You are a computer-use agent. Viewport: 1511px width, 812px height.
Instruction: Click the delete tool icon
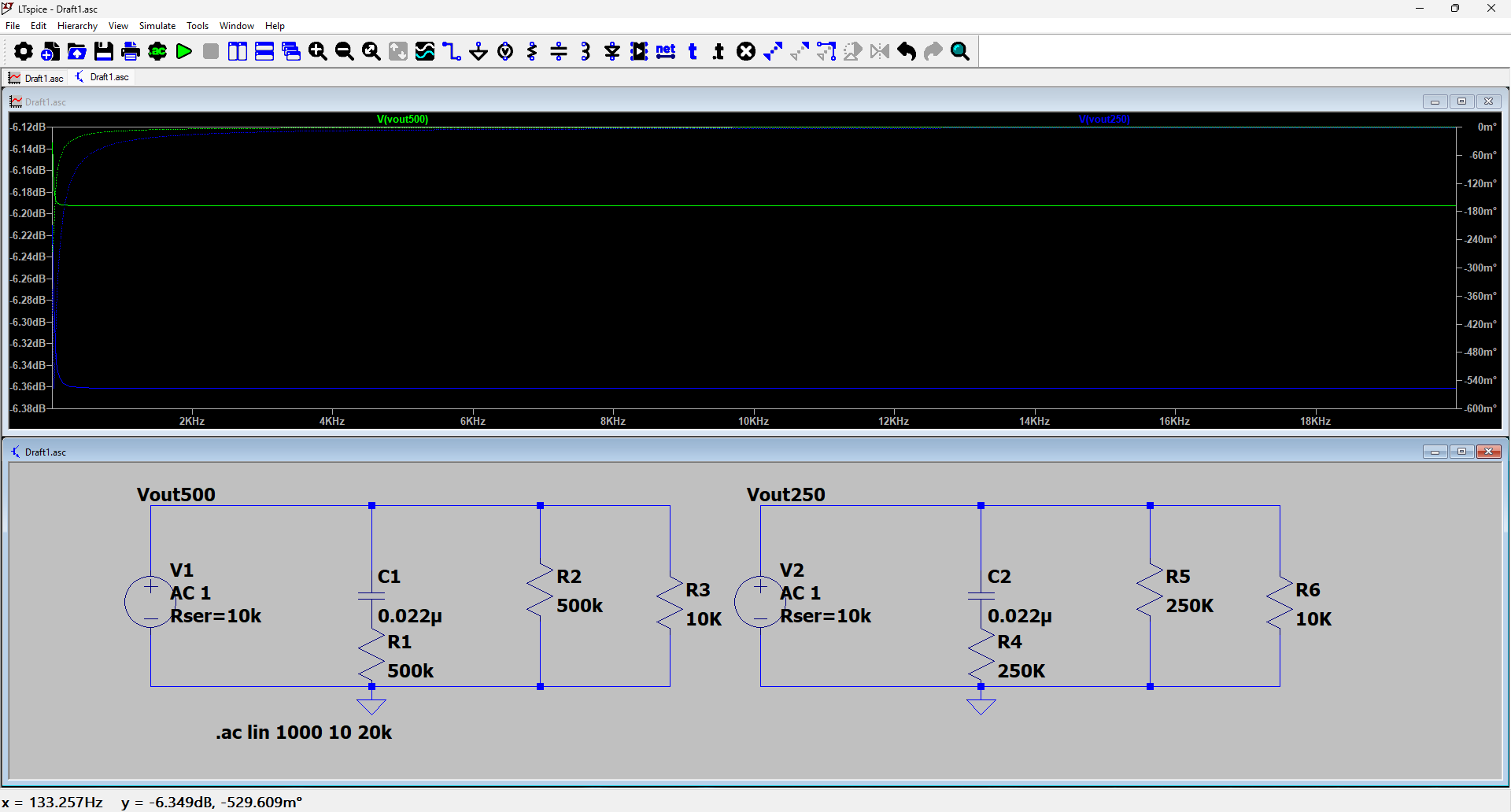[x=746, y=52]
